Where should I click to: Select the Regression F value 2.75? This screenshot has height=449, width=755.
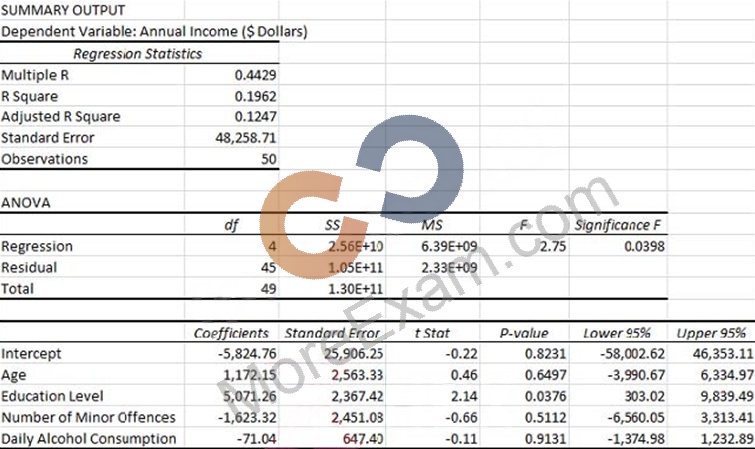click(x=553, y=246)
